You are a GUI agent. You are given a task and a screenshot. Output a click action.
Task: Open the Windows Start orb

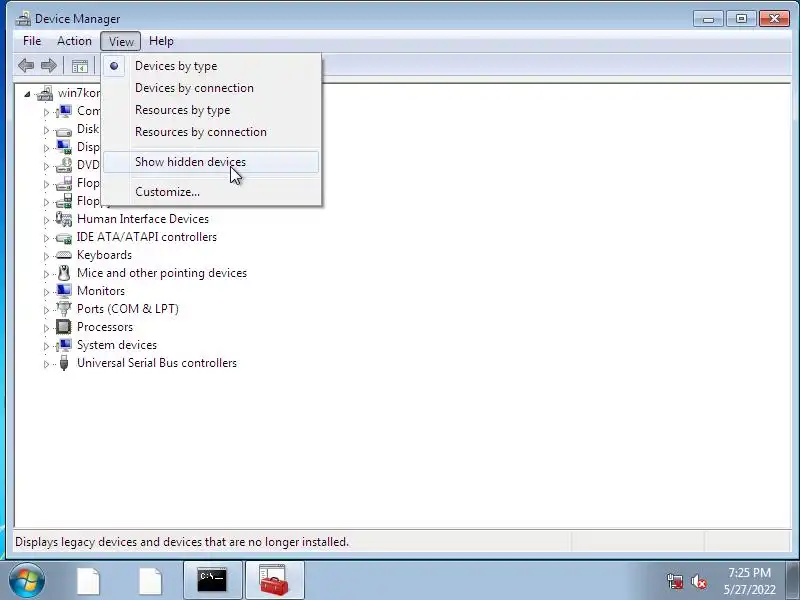tap(26, 580)
